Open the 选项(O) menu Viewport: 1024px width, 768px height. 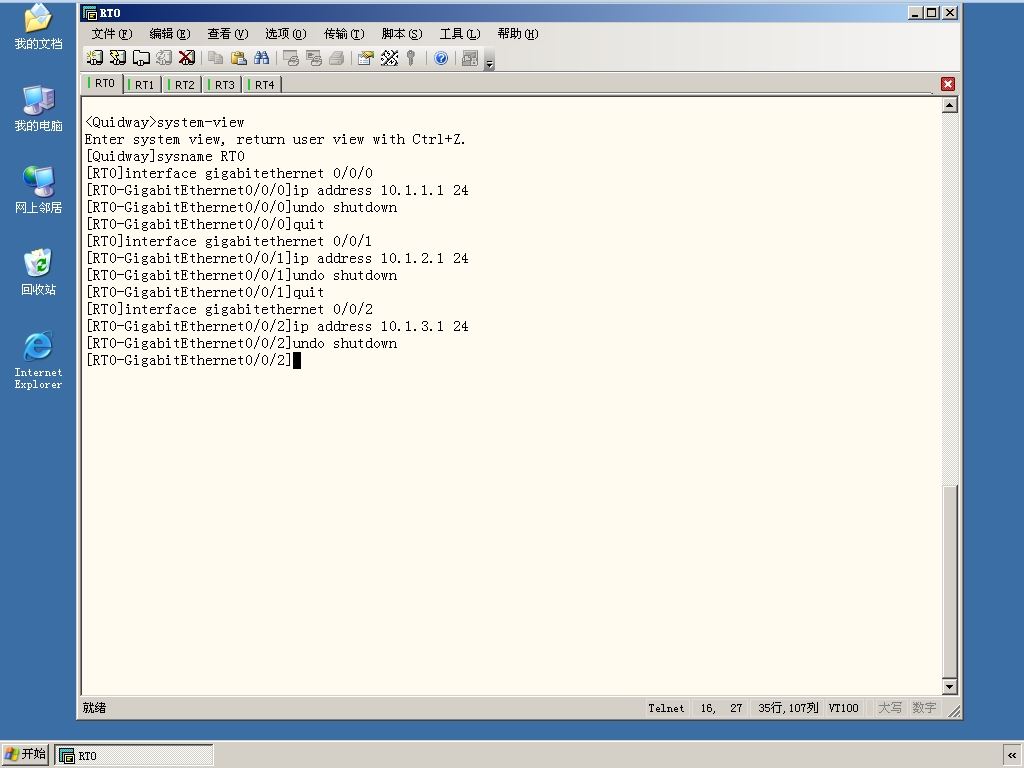coord(285,34)
